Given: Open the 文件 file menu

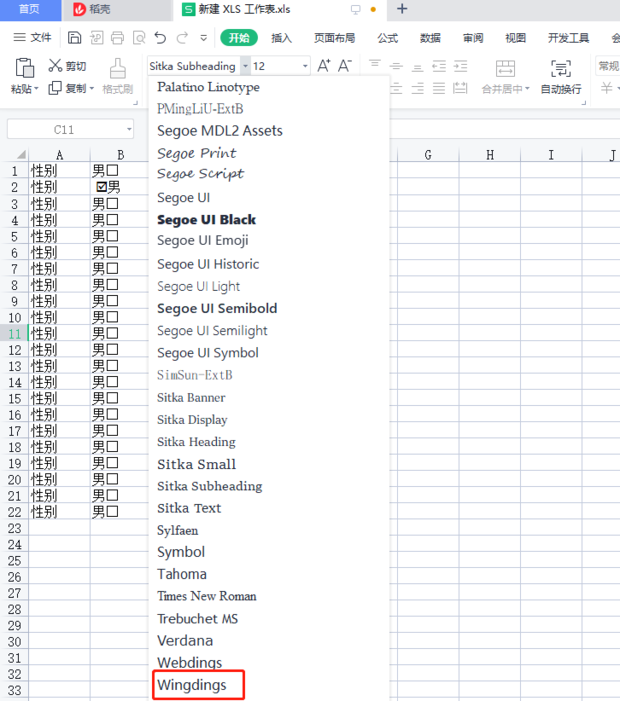Looking at the screenshot, I should point(33,38).
